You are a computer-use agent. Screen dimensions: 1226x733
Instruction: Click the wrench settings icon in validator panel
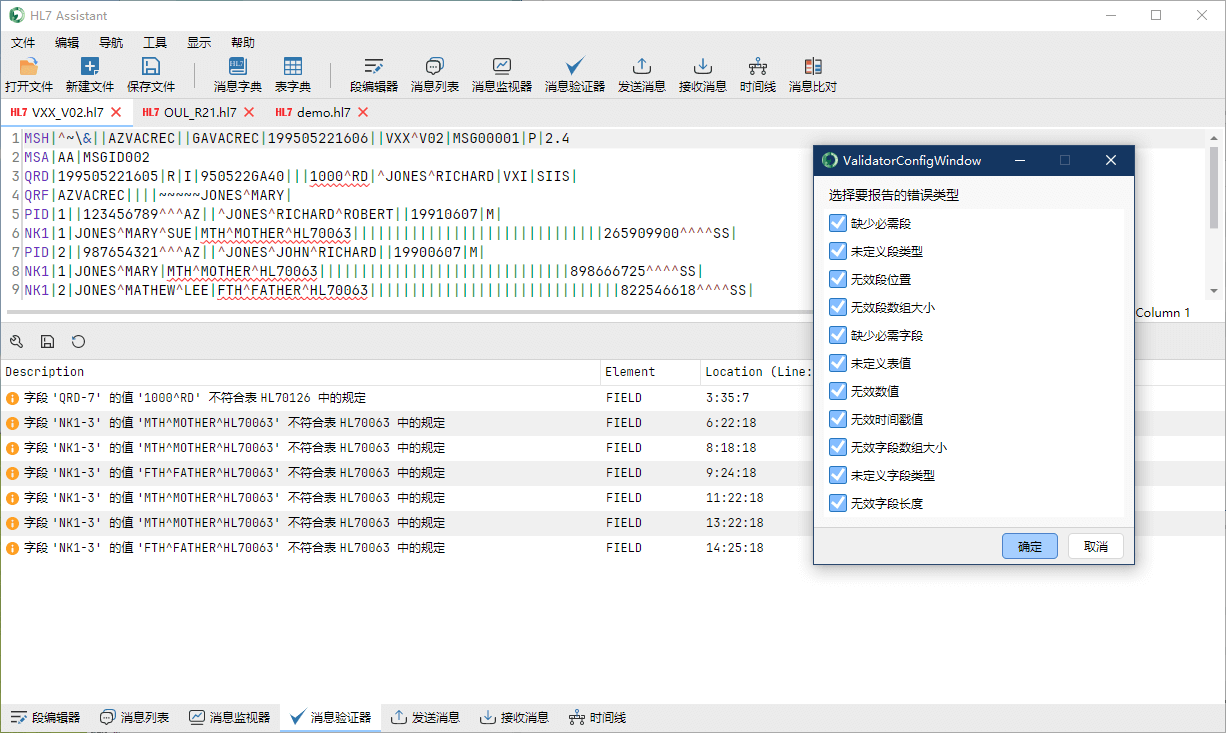point(16,341)
